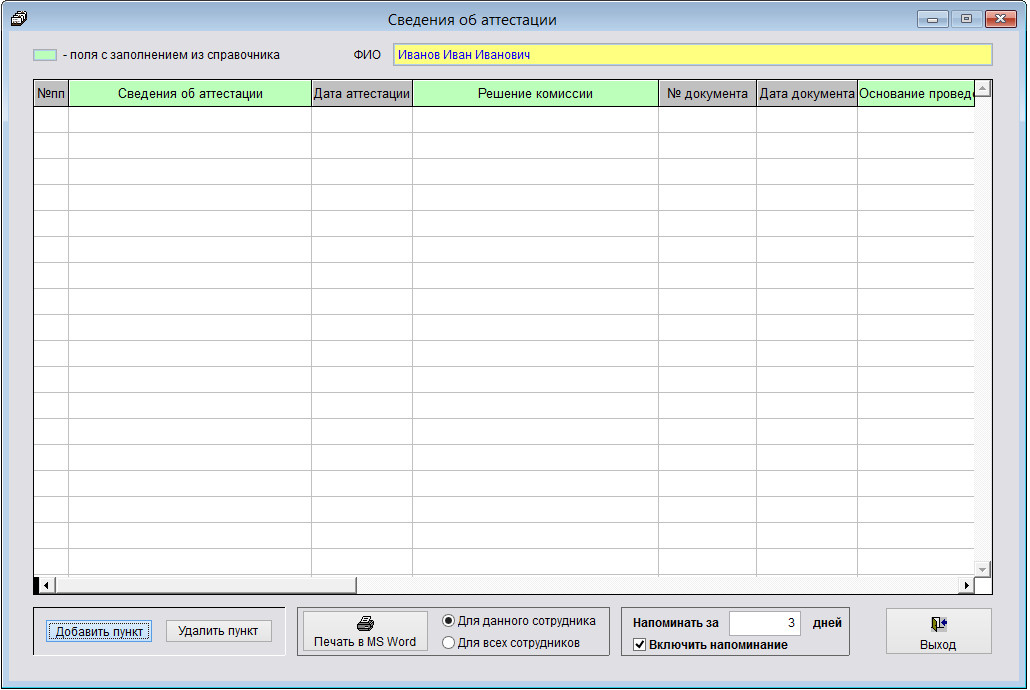The height and width of the screenshot is (690, 1030).
Task: Click first empty cell under 'Решение комиссии'
Action: click(x=535, y=120)
